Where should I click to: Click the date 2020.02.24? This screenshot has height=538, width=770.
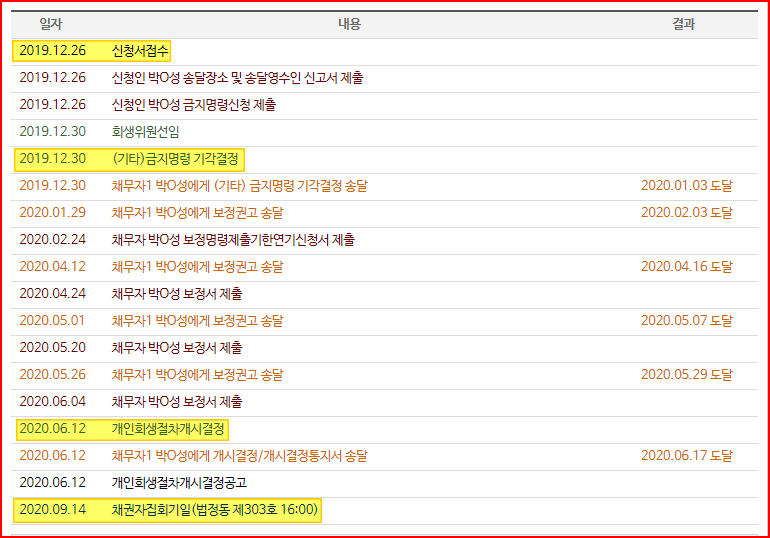pos(53,240)
